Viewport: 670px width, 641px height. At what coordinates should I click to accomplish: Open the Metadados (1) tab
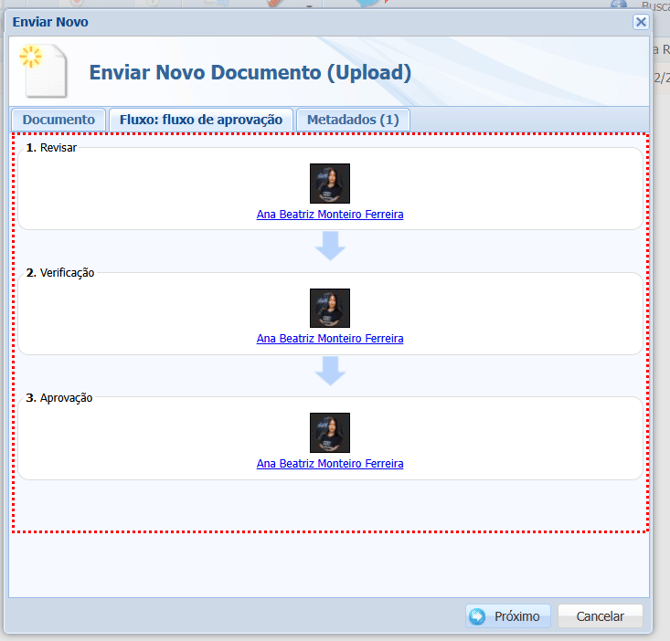point(352,120)
